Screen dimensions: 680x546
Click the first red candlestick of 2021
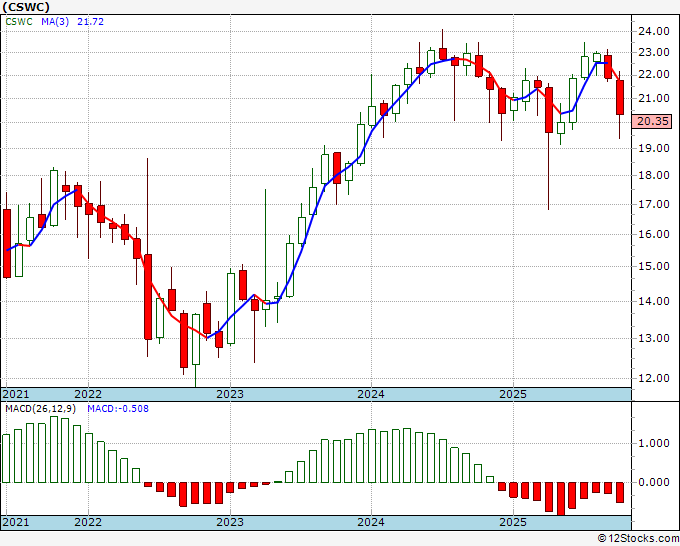pyautogui.click(x=7, y=243)
